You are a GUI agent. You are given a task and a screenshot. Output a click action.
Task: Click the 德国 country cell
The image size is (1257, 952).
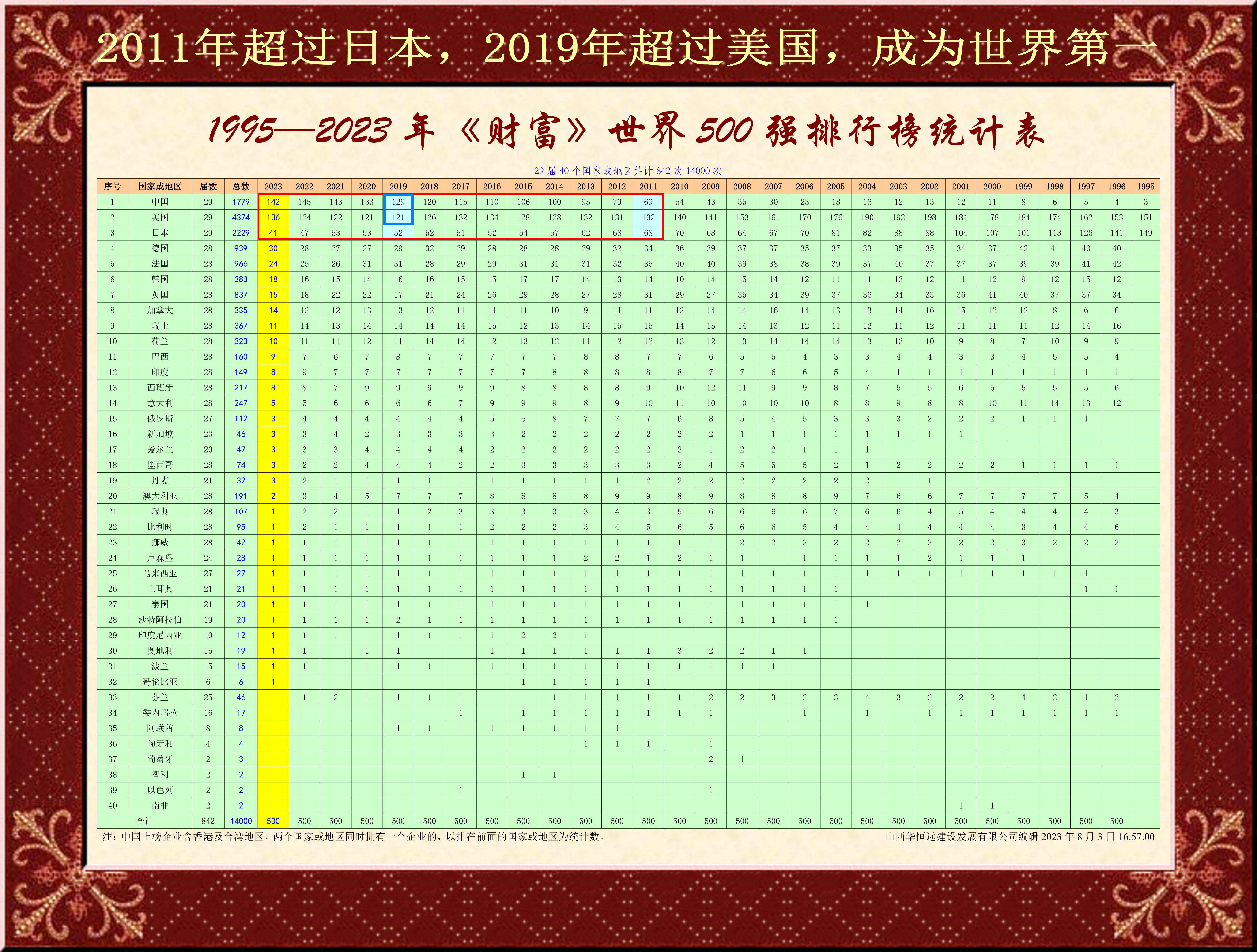tap(160, 248)
